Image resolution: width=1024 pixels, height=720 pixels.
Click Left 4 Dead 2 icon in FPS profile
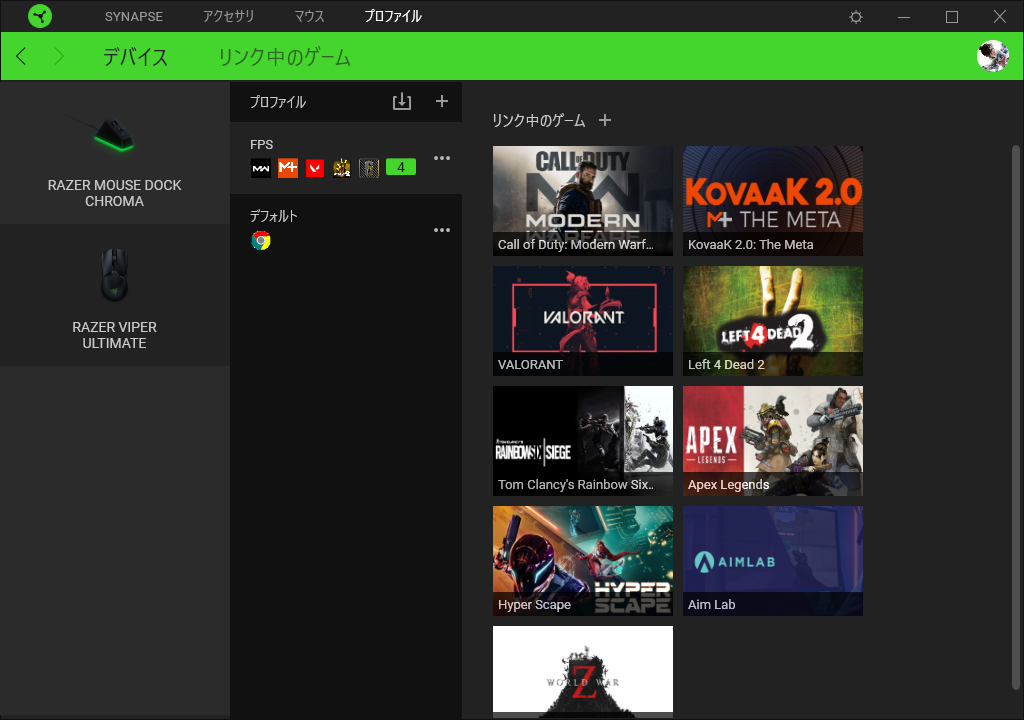point(342,168)
